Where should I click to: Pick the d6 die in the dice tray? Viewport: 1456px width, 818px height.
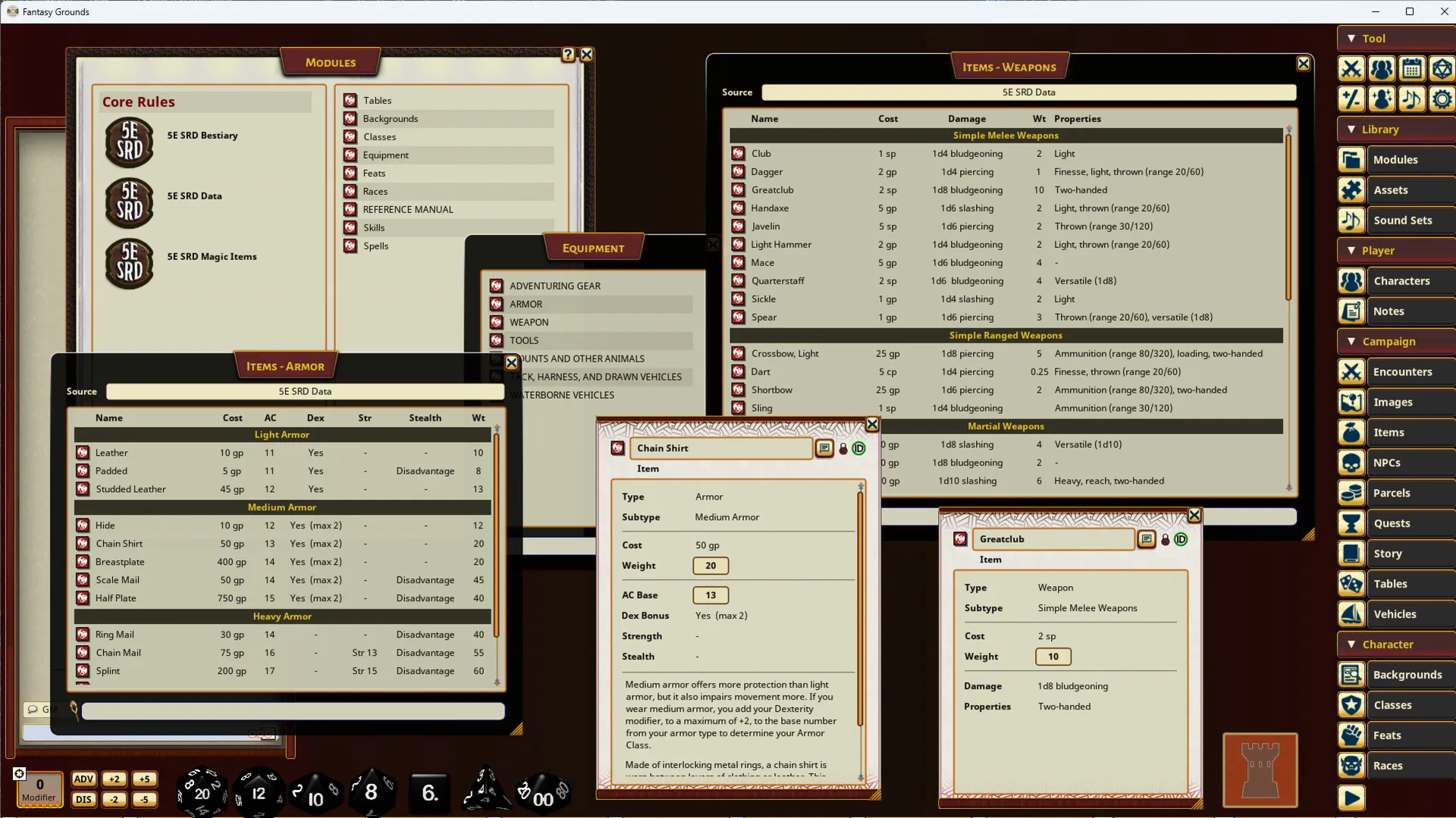coord(429,793)
